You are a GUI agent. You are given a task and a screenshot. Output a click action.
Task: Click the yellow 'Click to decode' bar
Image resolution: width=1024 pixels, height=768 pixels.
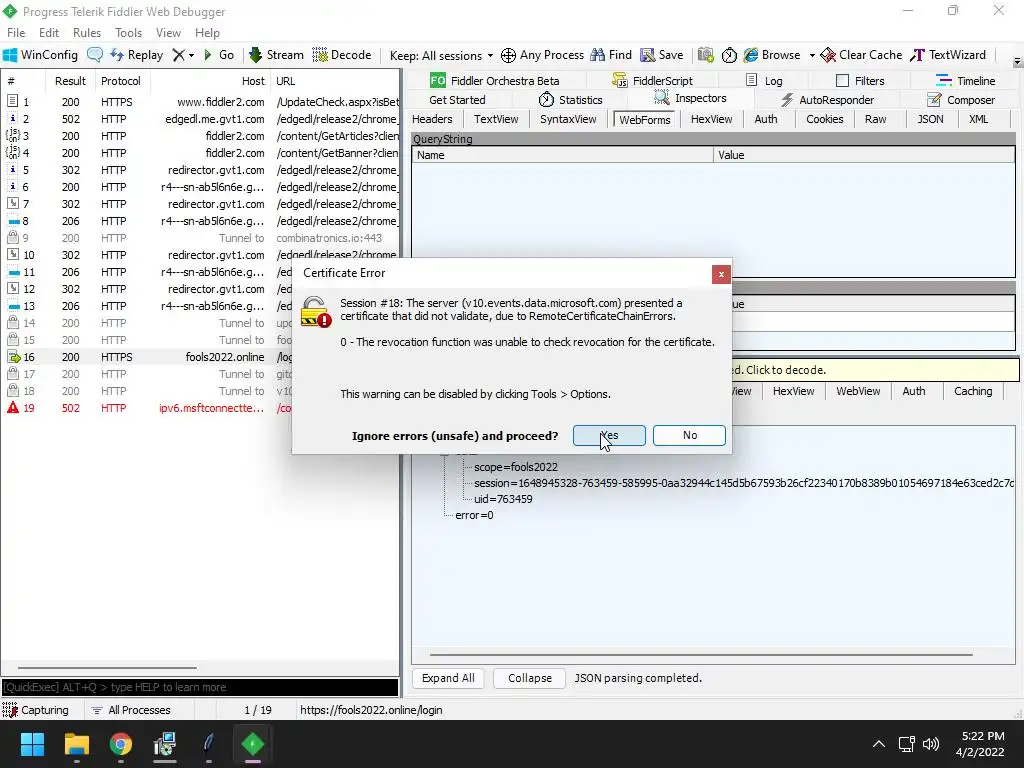tap(875, 370)
